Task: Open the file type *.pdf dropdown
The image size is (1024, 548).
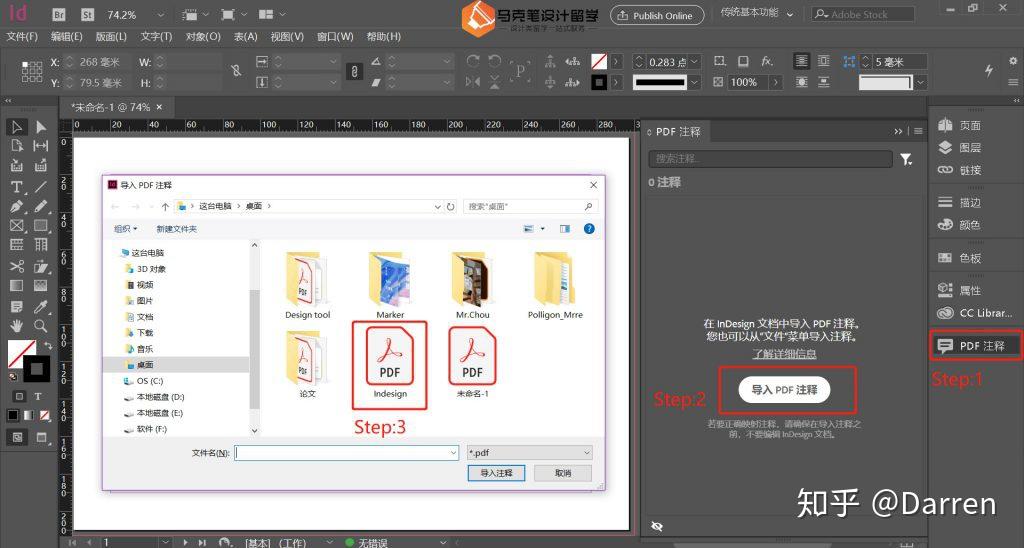Action: tap(530, 453)
